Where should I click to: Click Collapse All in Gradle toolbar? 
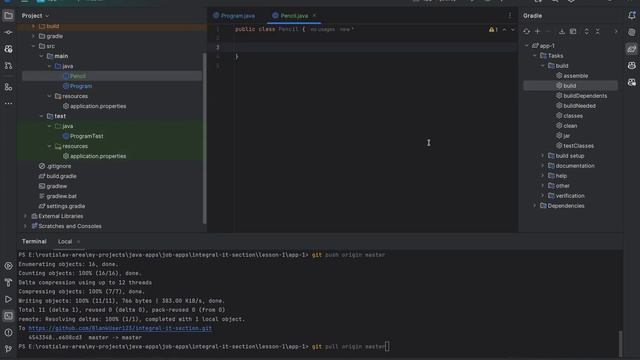point(598,31)
